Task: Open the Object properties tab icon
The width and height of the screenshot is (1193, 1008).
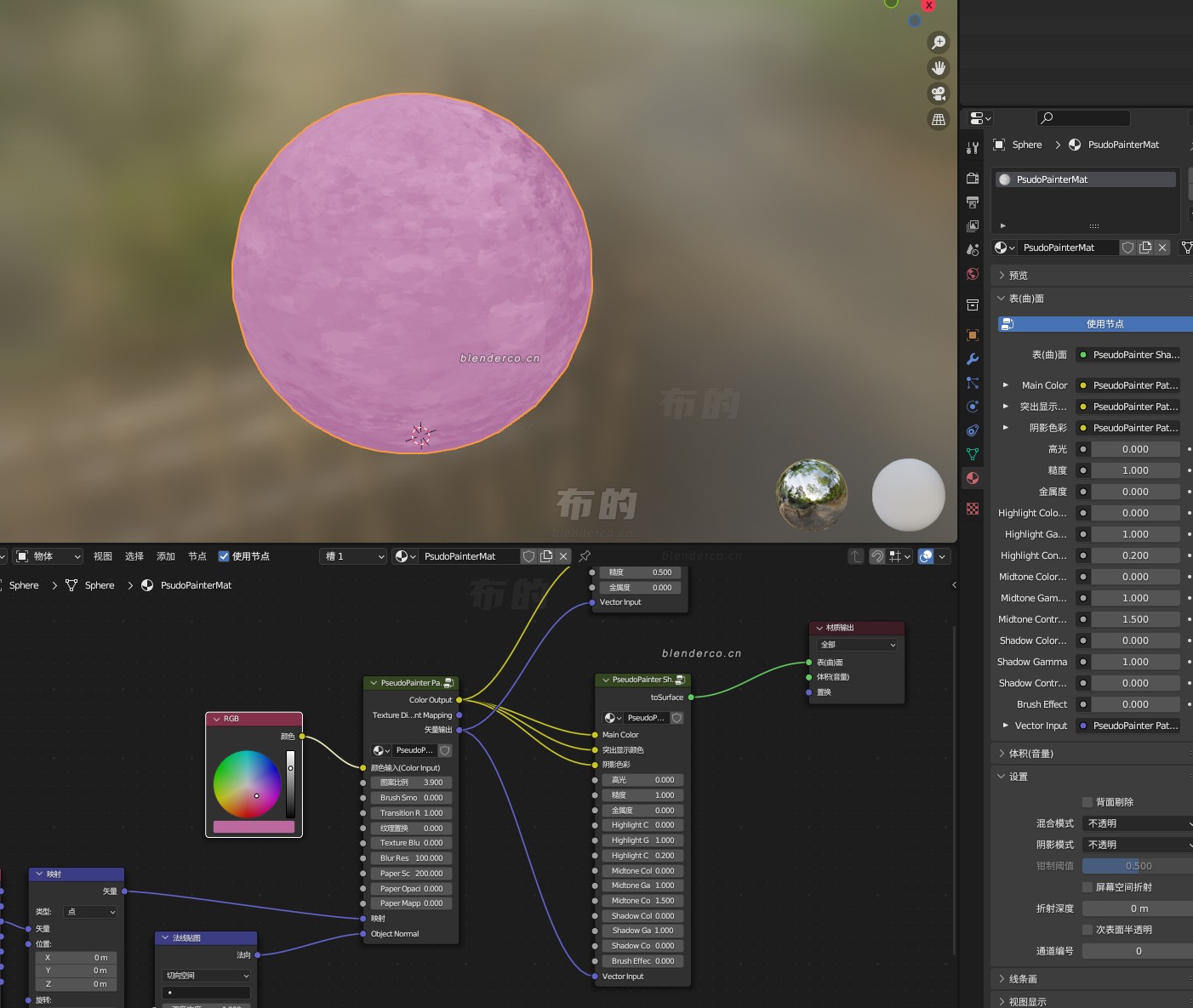Action: click(x=973, y=335)
